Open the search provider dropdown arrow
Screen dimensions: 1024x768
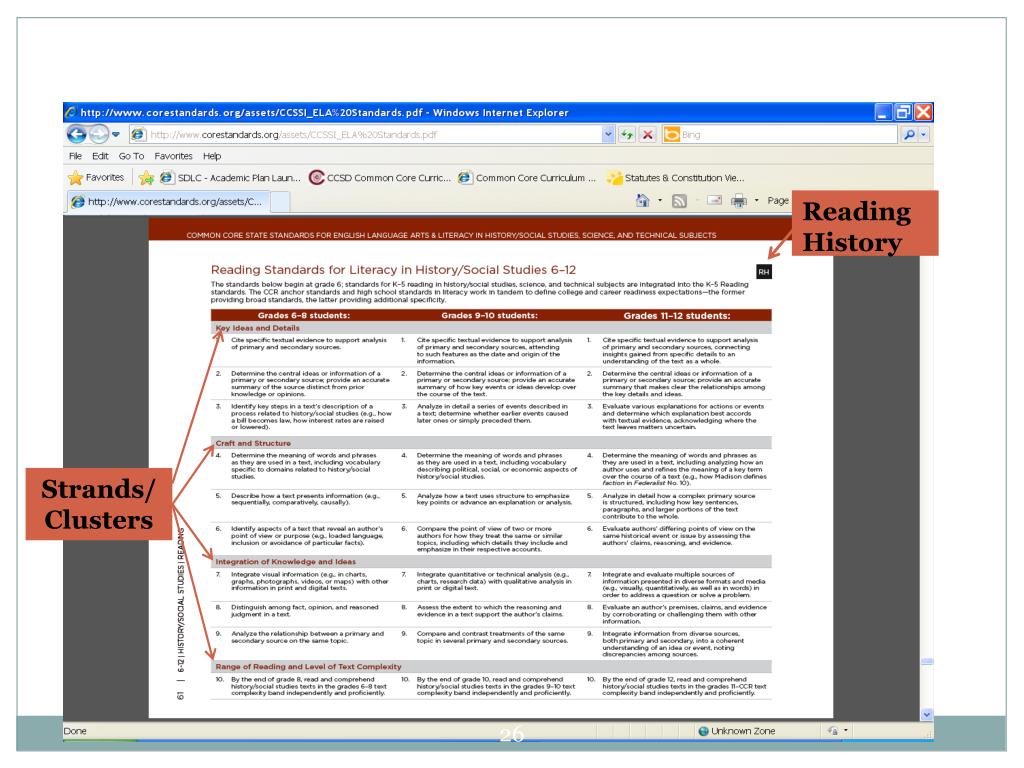tap(923, 135)
